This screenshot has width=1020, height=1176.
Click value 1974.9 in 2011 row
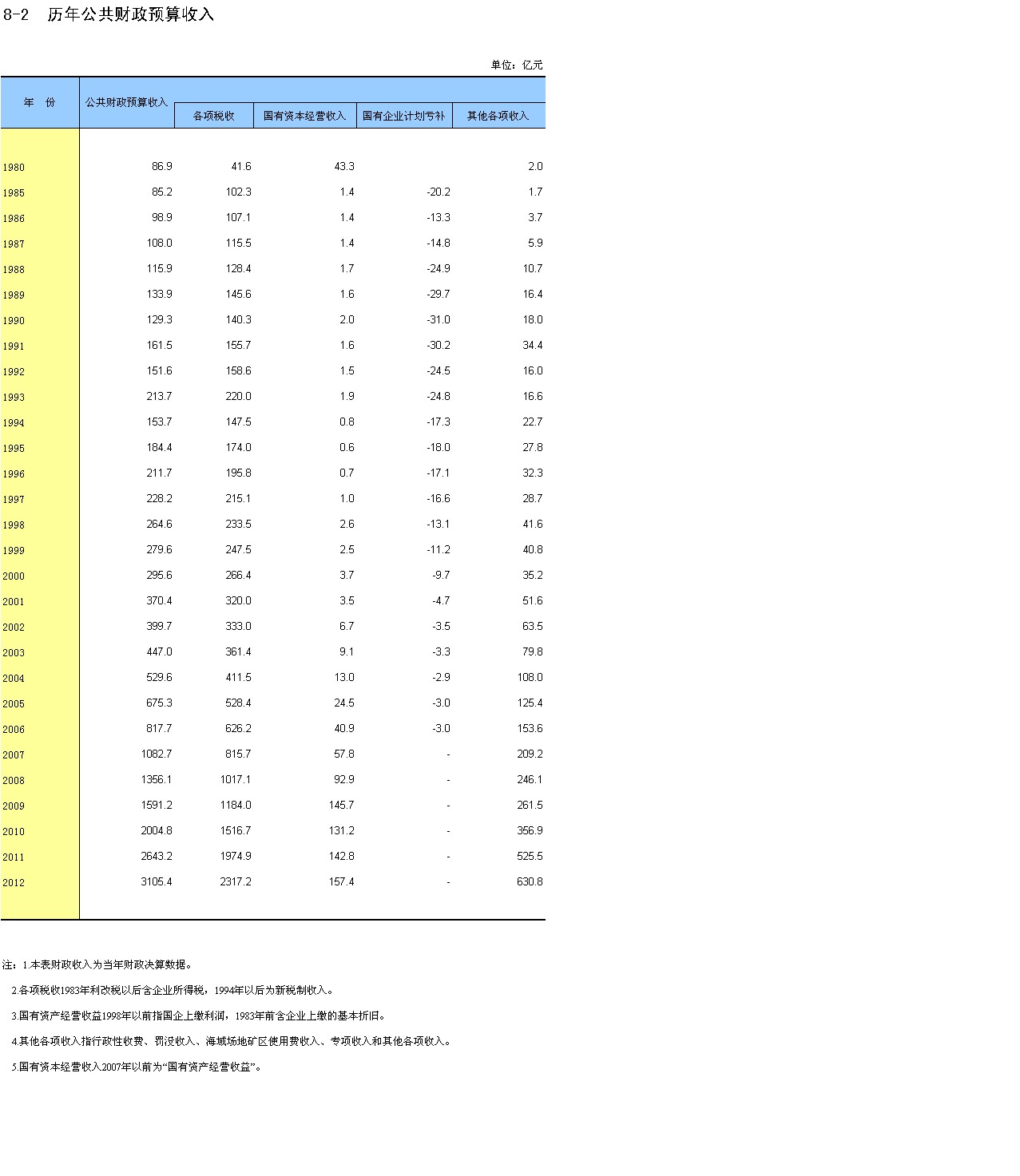(236, 857)
